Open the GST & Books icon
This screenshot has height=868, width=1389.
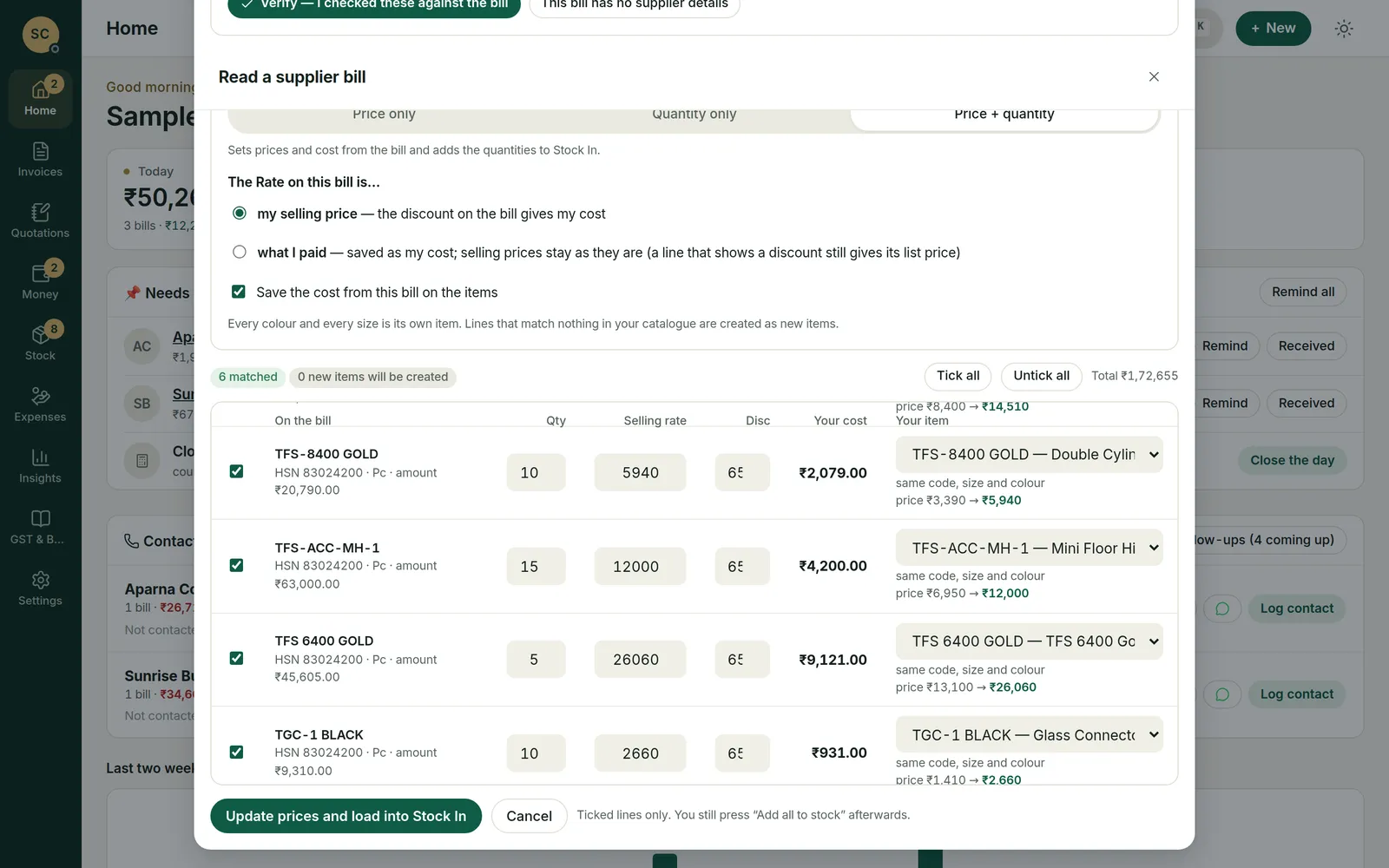pyautogui.click(x=40, y=527)
